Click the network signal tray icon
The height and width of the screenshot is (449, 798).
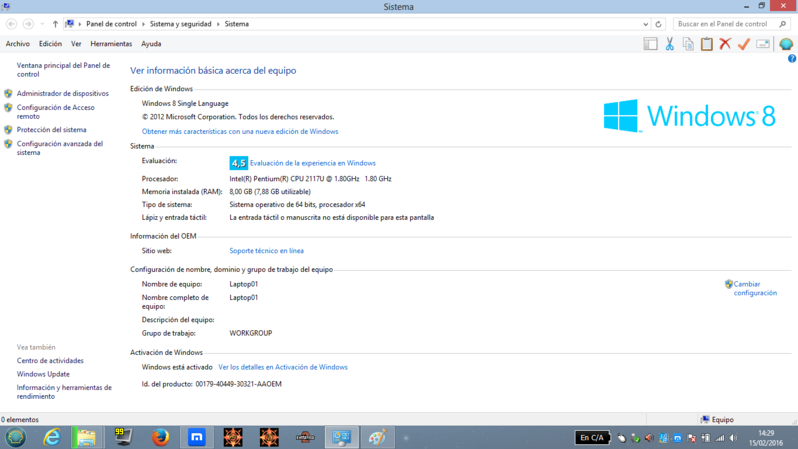click(x=720, y=438)
